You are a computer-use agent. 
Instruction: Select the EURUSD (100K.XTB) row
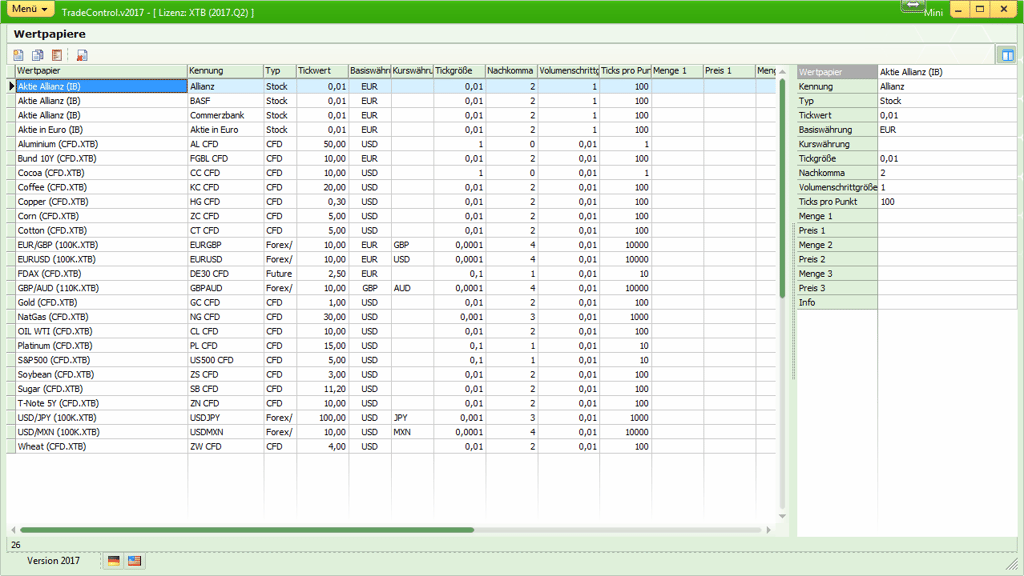point(391,259)
